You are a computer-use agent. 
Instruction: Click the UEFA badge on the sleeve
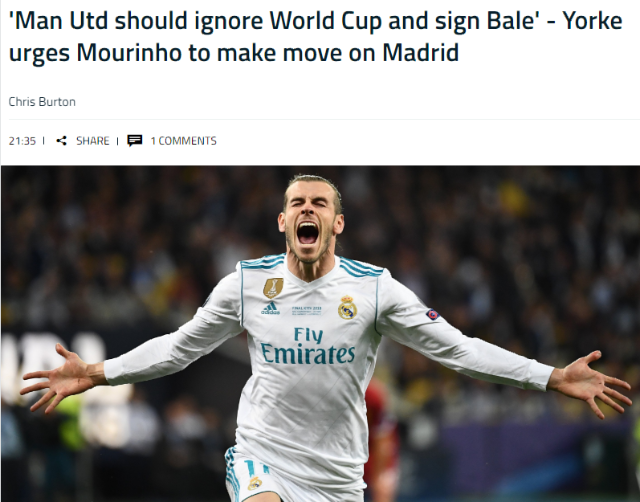(432, 315)
